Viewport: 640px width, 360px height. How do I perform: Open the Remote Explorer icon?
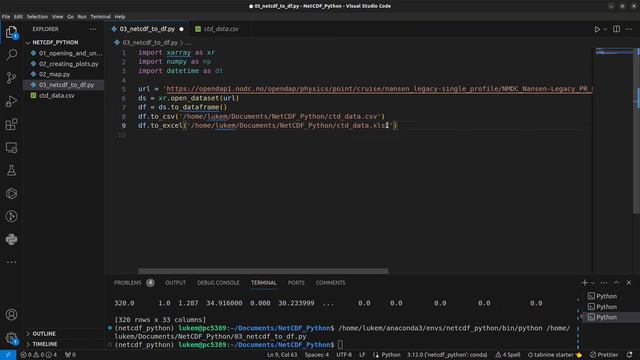[x=11, y=147]
